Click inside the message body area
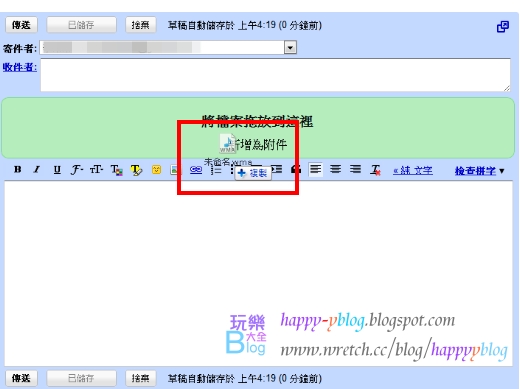Image resolution: width=520 pixels, height=389 pixels. click(258, 273)
